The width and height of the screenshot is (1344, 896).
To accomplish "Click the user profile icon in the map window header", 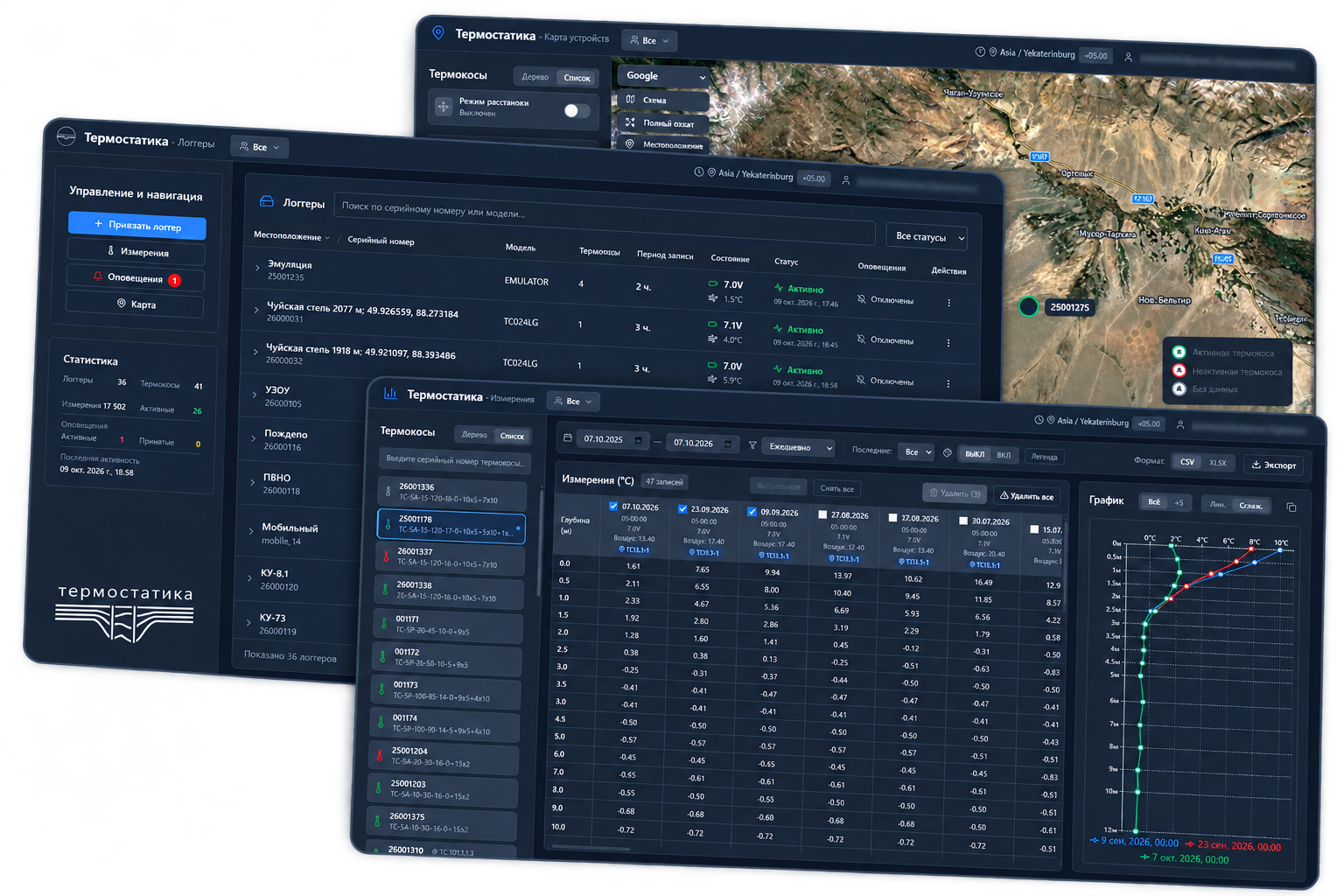I will pyautogui.click(x=1129, y=57).
